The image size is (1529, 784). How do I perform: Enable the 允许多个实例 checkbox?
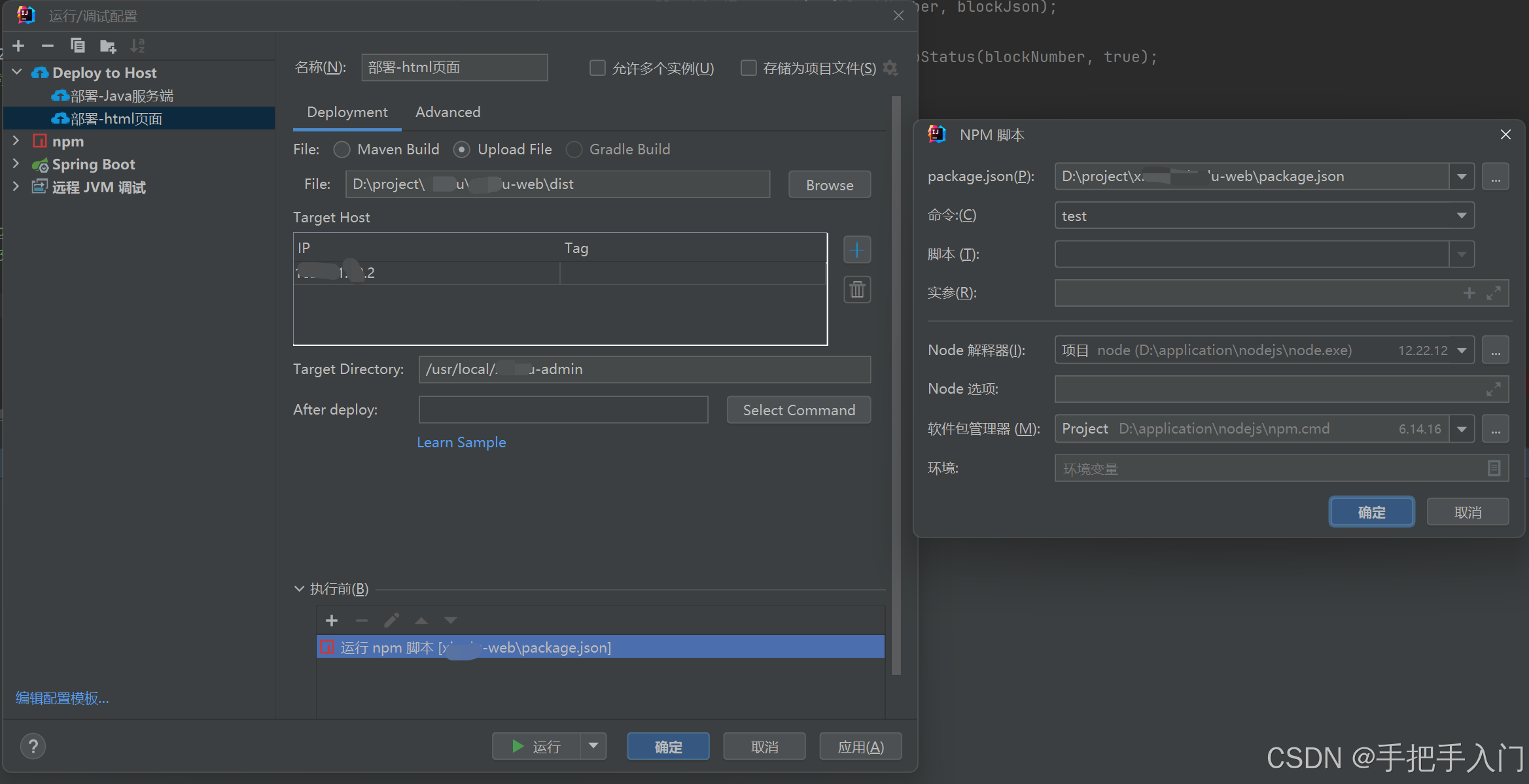click(597, 67)
